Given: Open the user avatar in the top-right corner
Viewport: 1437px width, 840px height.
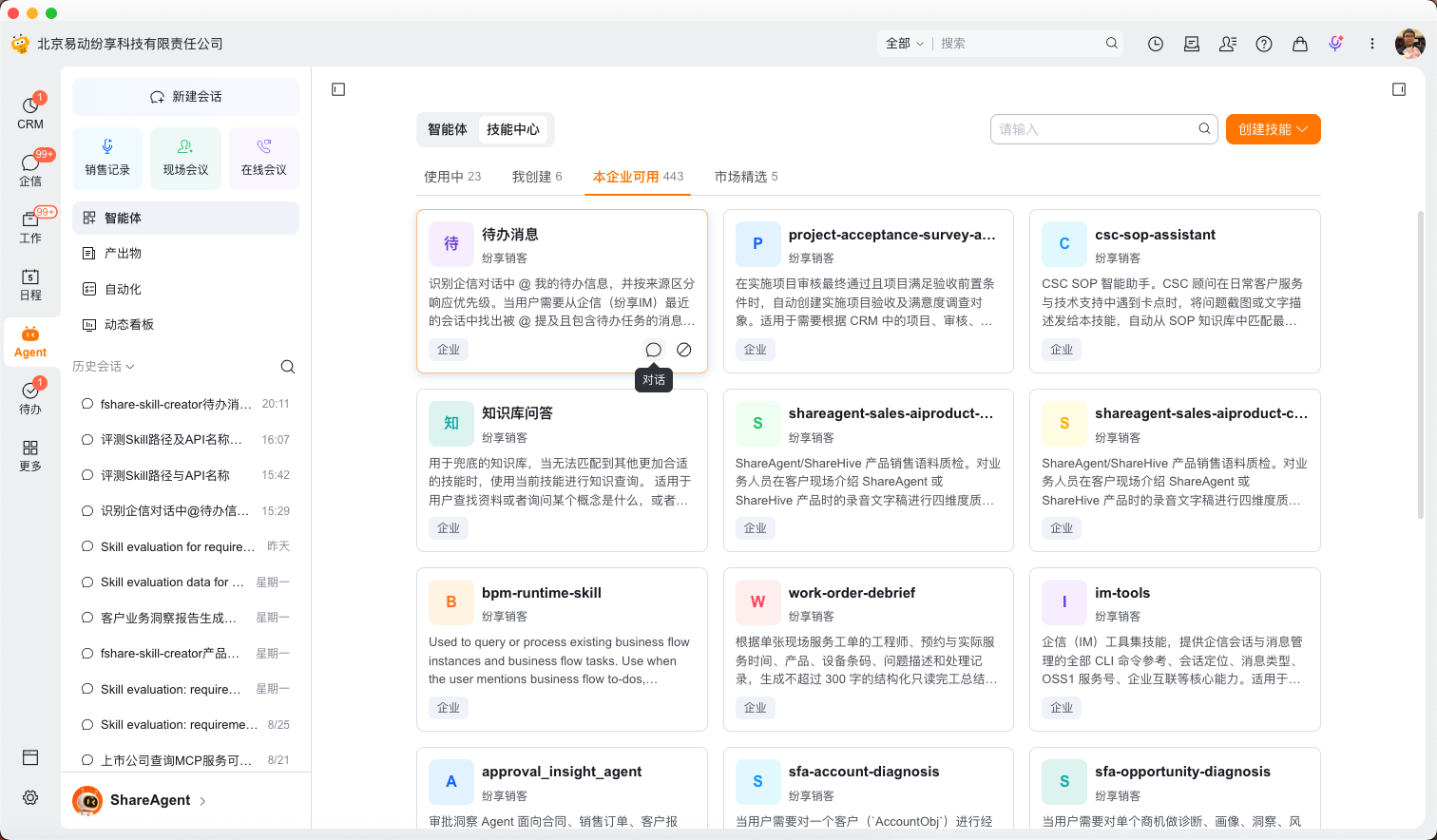Looking at the screenshot, I should point(1409,44).
